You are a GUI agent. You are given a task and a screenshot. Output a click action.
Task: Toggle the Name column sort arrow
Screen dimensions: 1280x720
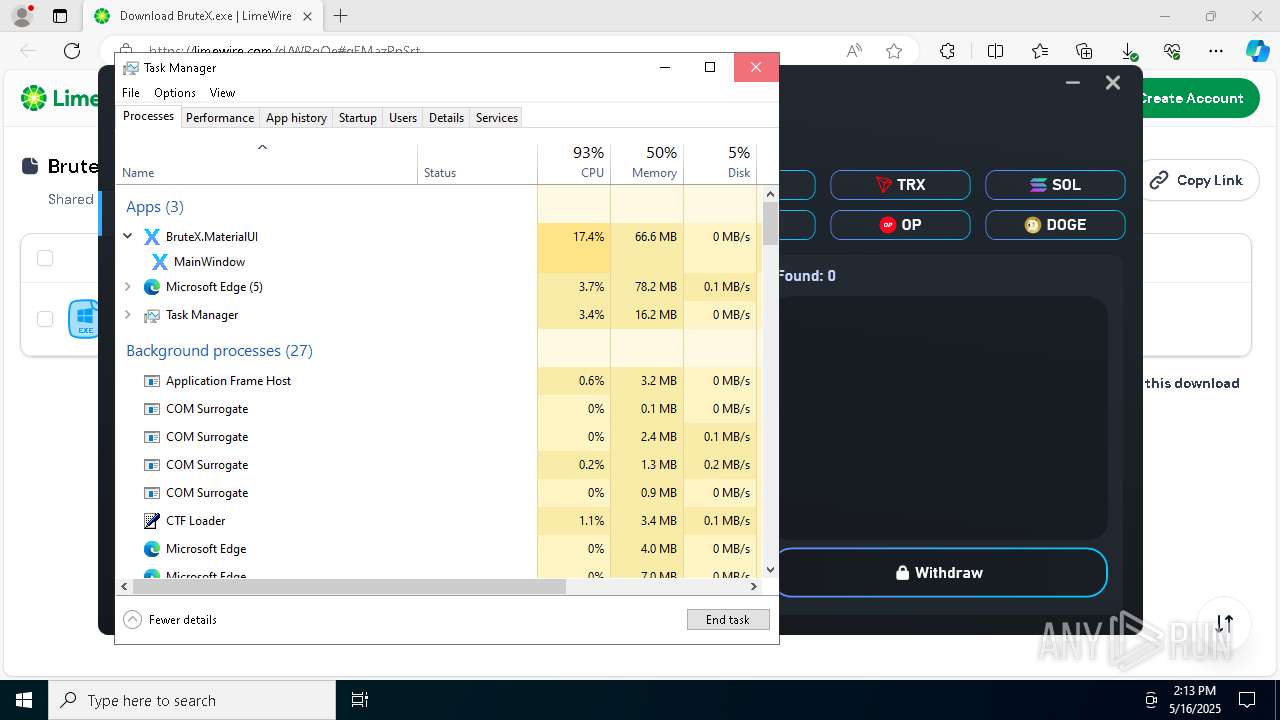pos(262,147)
